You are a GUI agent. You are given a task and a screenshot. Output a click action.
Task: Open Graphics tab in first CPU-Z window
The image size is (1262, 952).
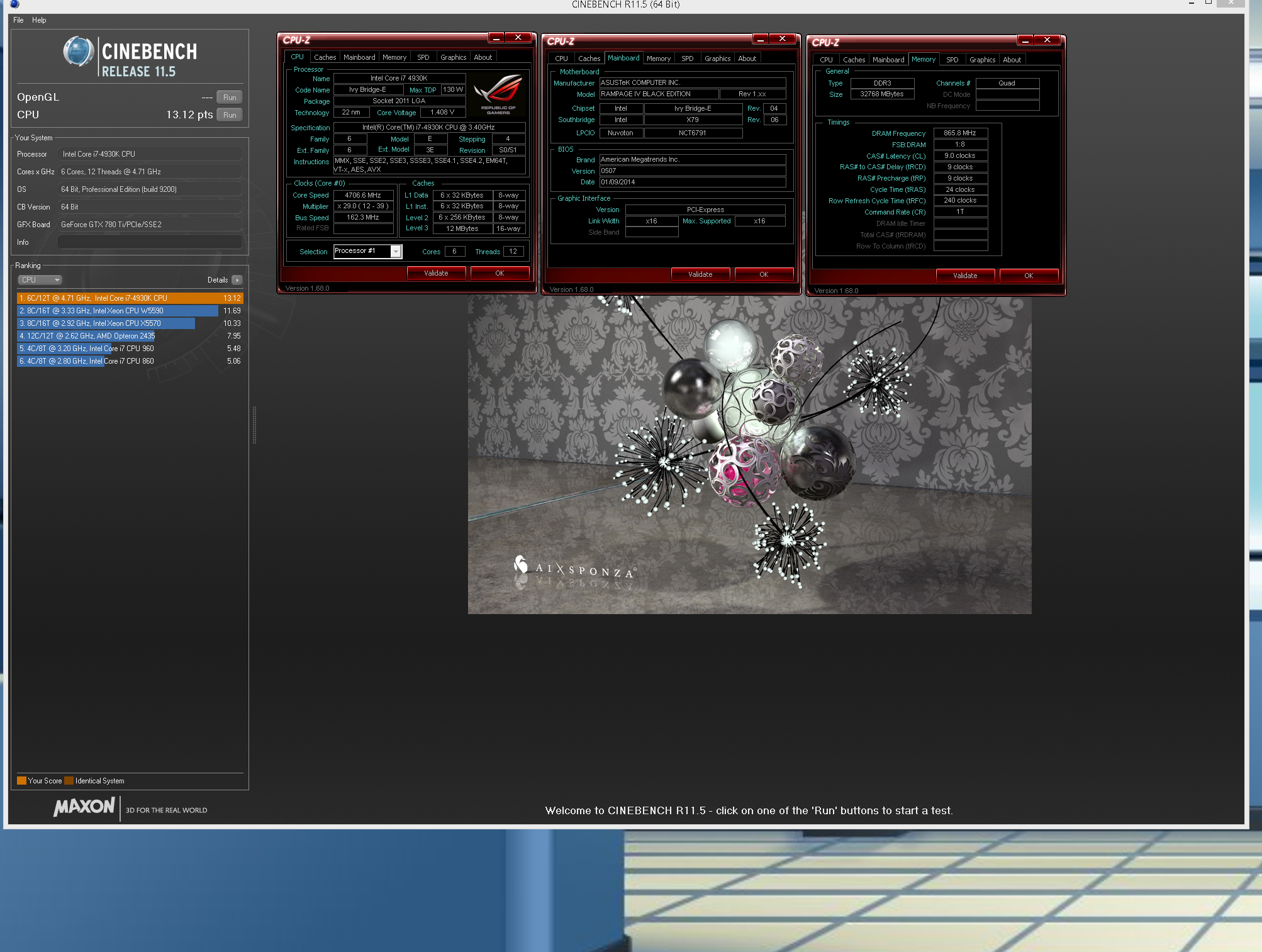point(453,57)
